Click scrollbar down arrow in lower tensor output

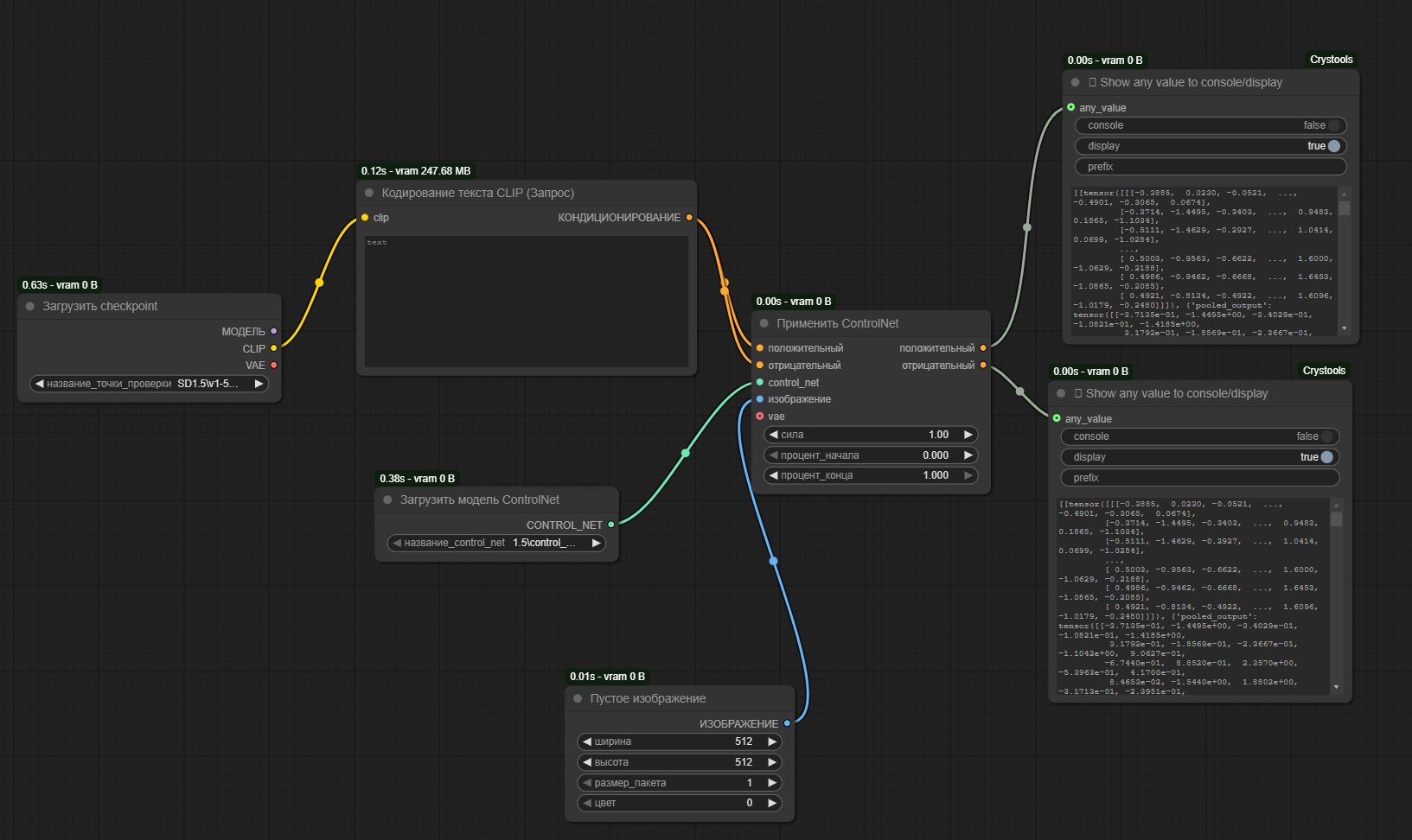[1336, 687]
